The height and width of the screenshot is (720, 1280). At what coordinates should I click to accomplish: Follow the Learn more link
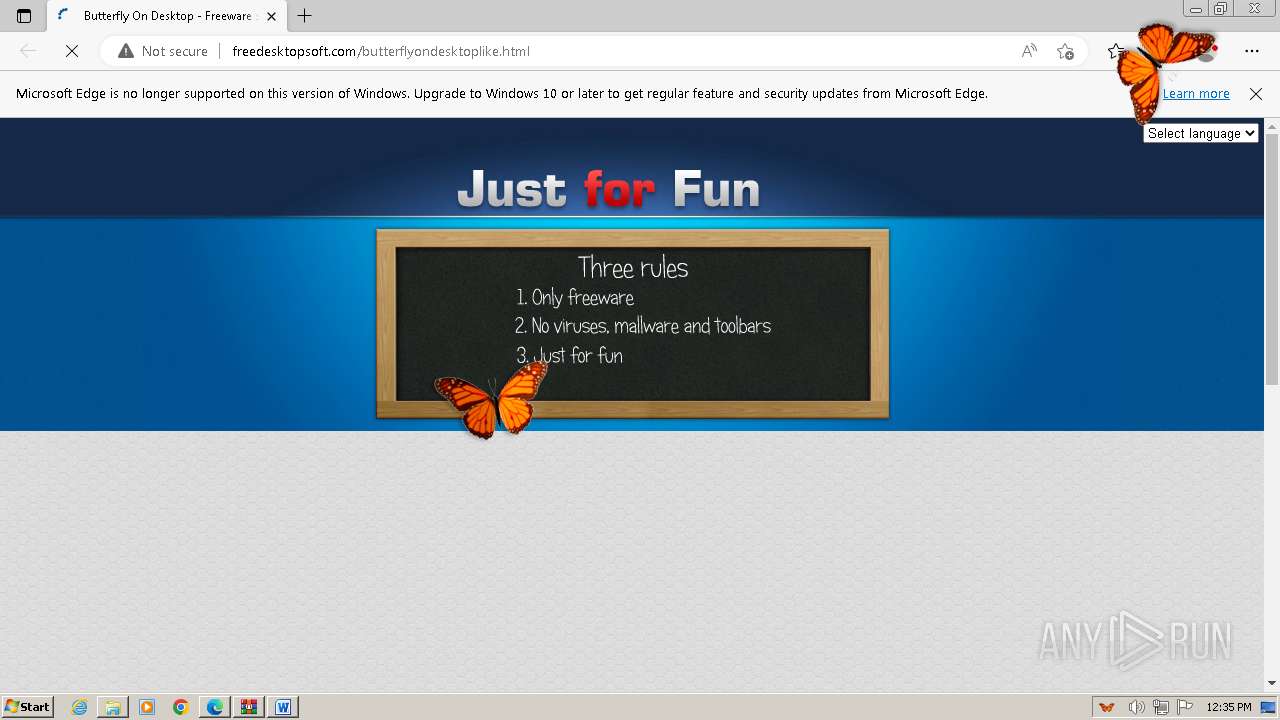coord(1196,93)
